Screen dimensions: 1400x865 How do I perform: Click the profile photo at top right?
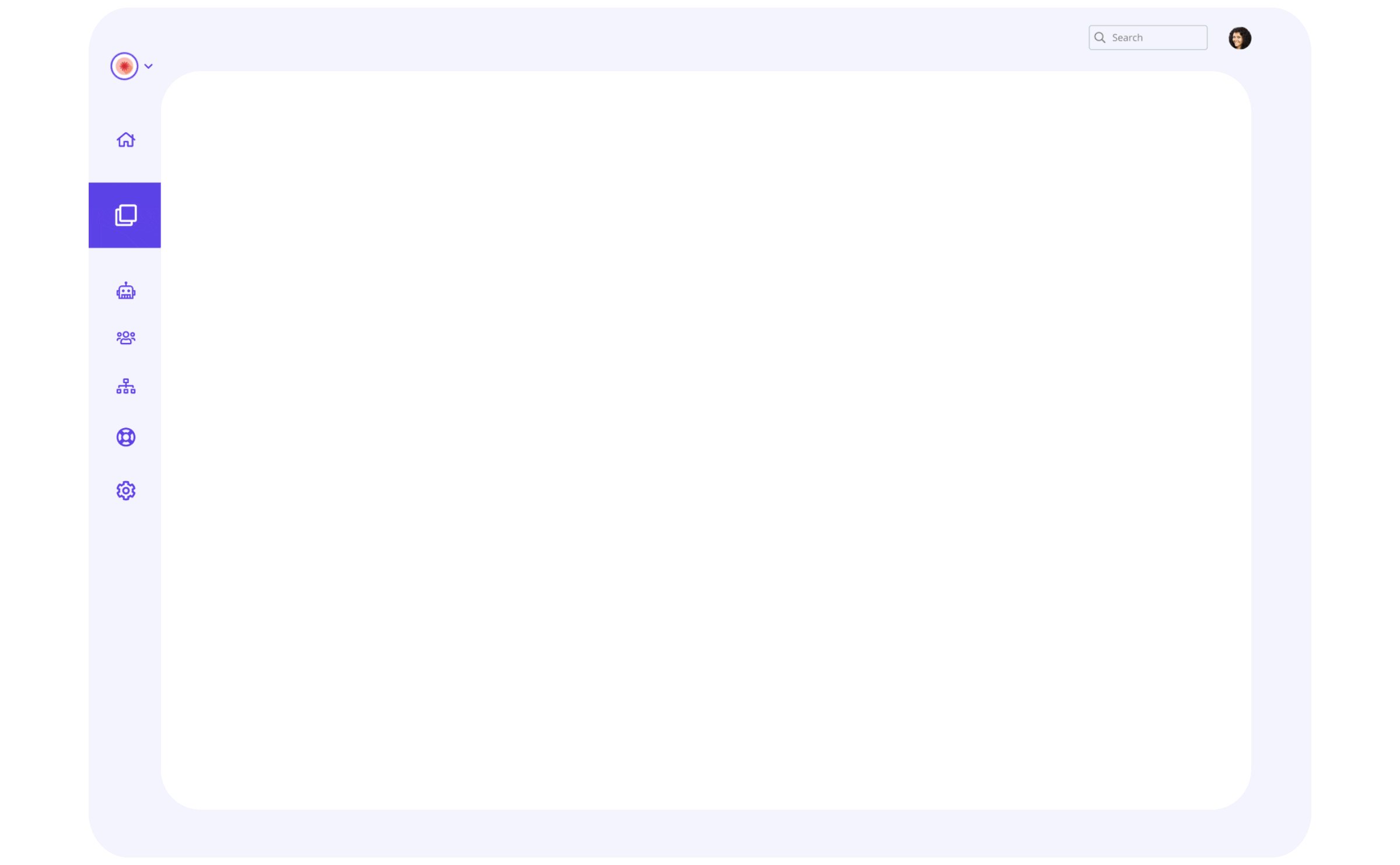pyautogui.click(x=1240, y=38)
